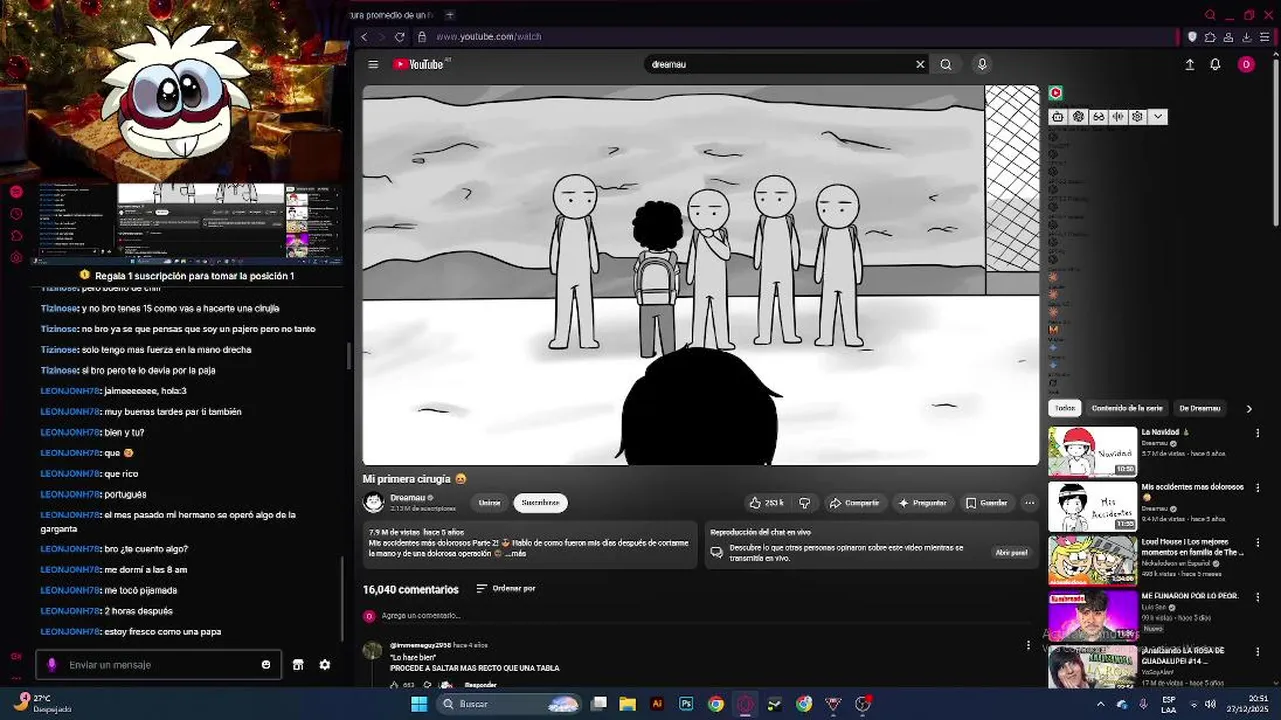Reply to comment with Responder
Screen dimensions: 1281x720
coord(480,685)
